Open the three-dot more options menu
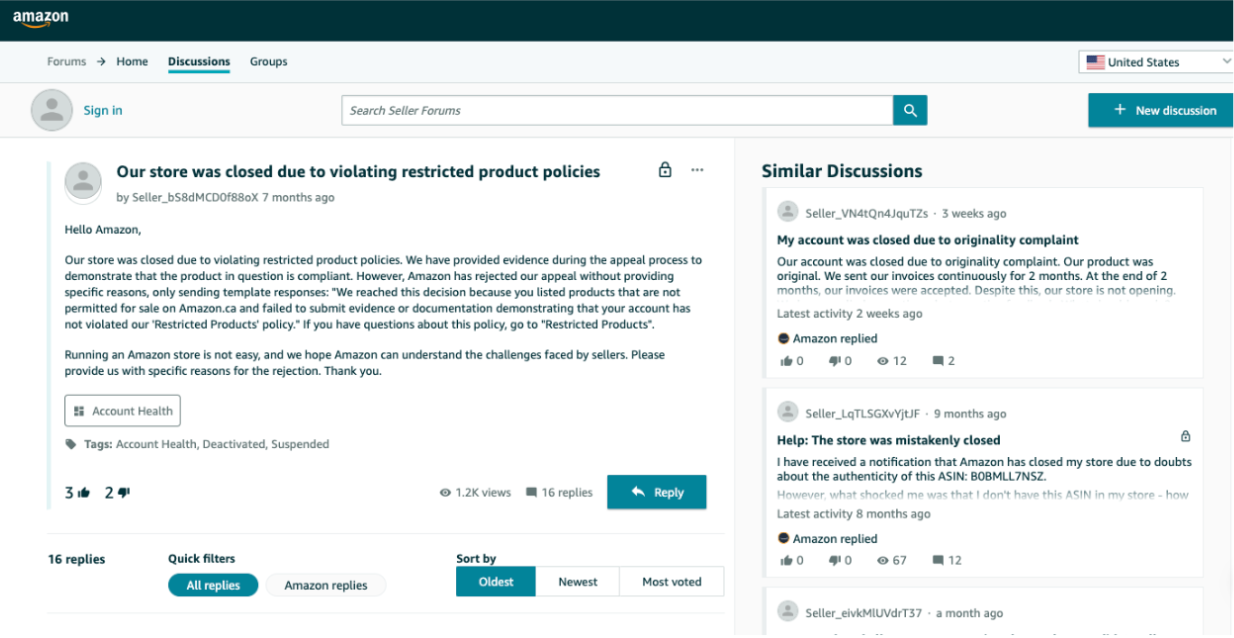This screenshot has height=638, width=1234. [697, 170]
